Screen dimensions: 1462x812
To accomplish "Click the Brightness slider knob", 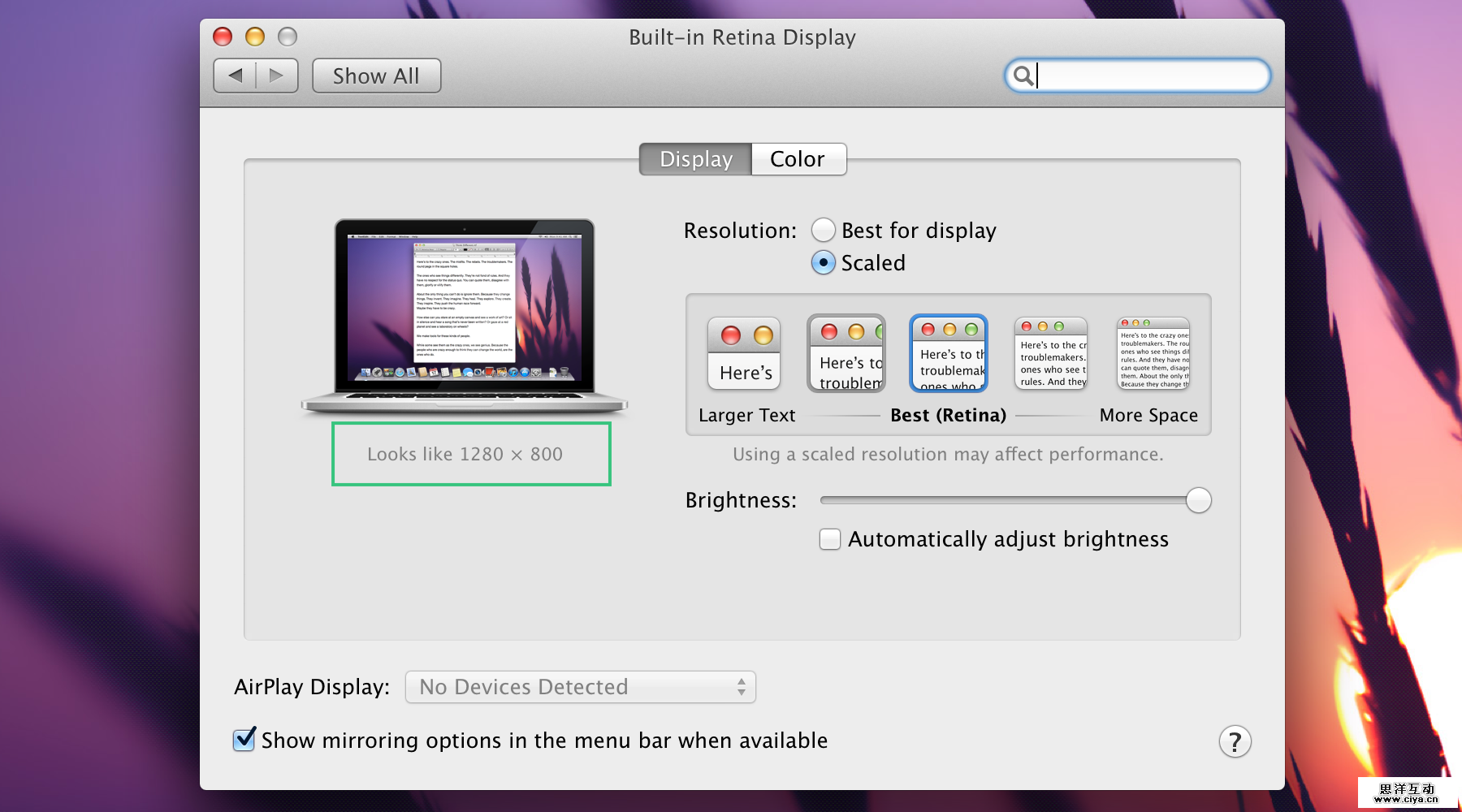I will click(x=1198, y=500).
